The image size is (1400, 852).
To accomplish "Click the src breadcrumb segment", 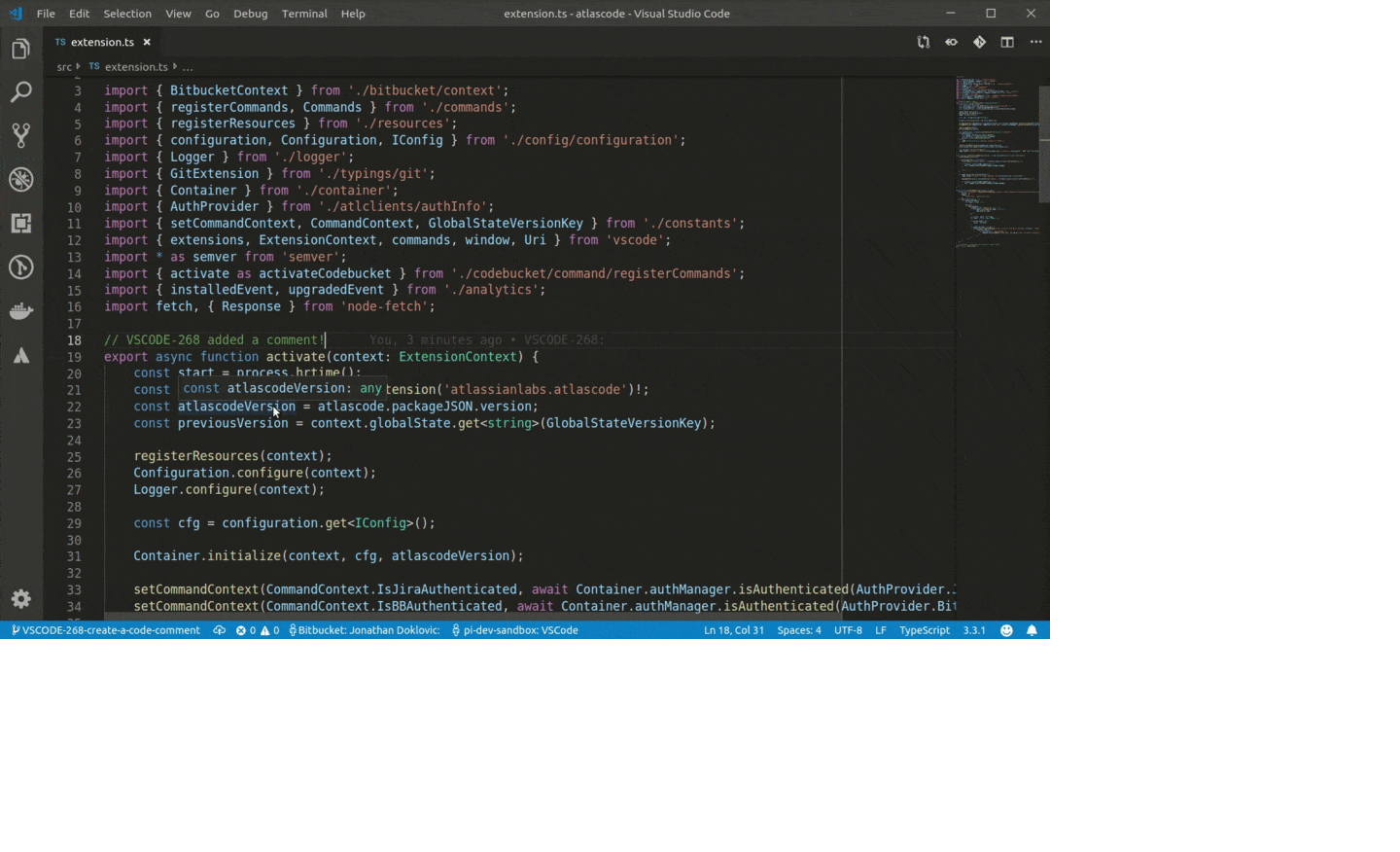I will pos(64,67).
